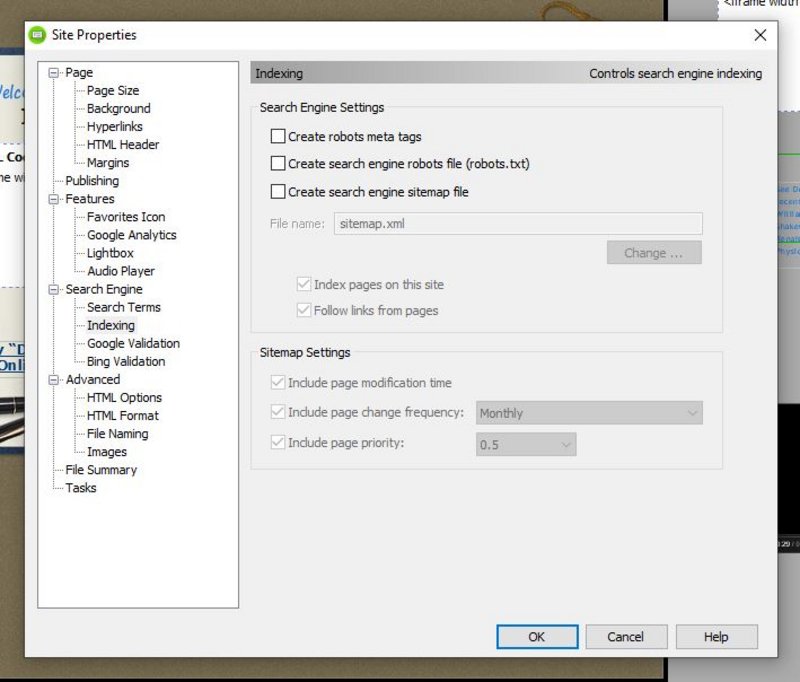Viewport: 800px width, 682px height.
Task: Select File Summary in the tree
Action: 101,470
